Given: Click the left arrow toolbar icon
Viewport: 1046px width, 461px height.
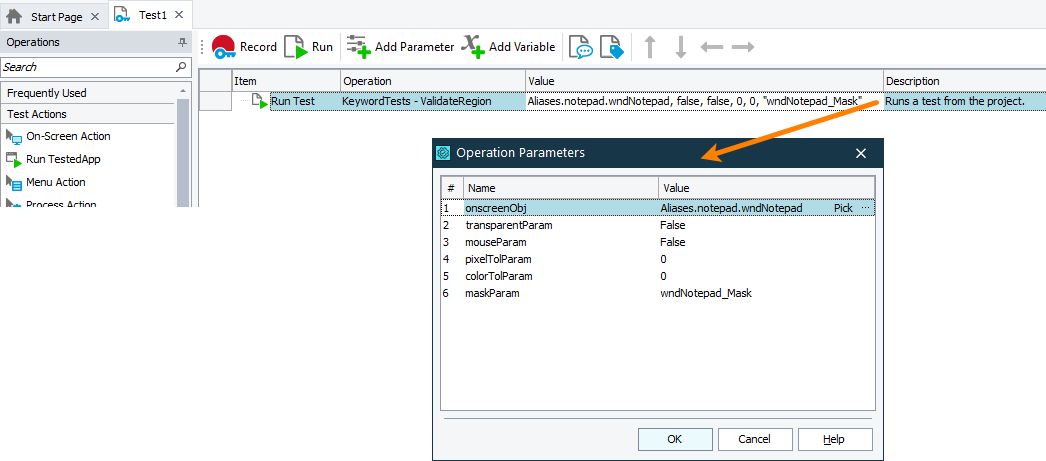Looking at the screenshot, I should tap(712, 47).
